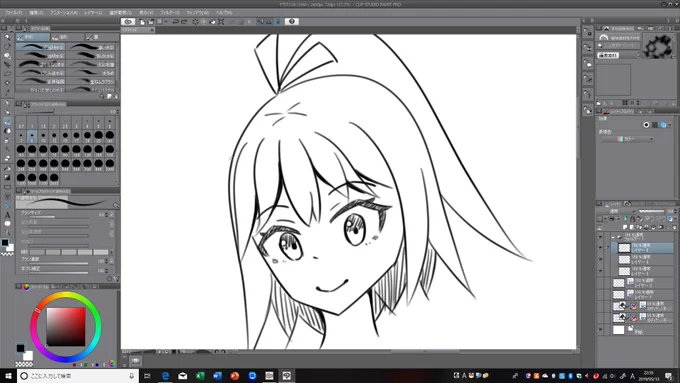Click the New canvas icon
Viewport: 680px width, 383px height.
142,22
